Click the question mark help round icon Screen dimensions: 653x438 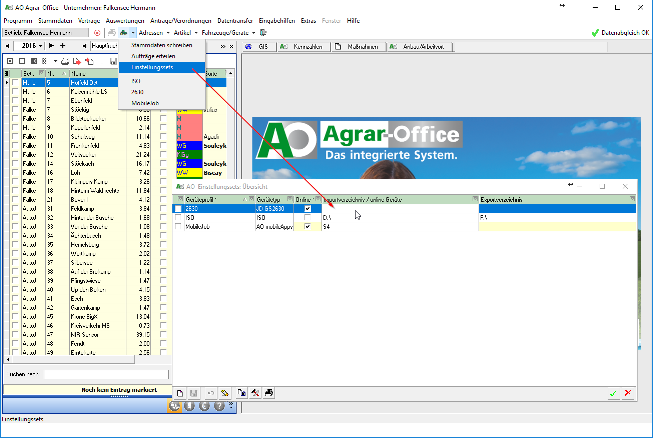tap(219, 406)
